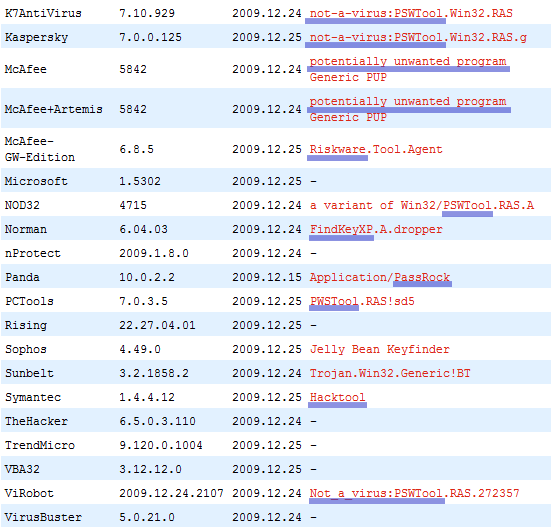552x527 pixels.
Task: Click McAfee's potentially unwanted program result
Action: [x=408, y=61]
